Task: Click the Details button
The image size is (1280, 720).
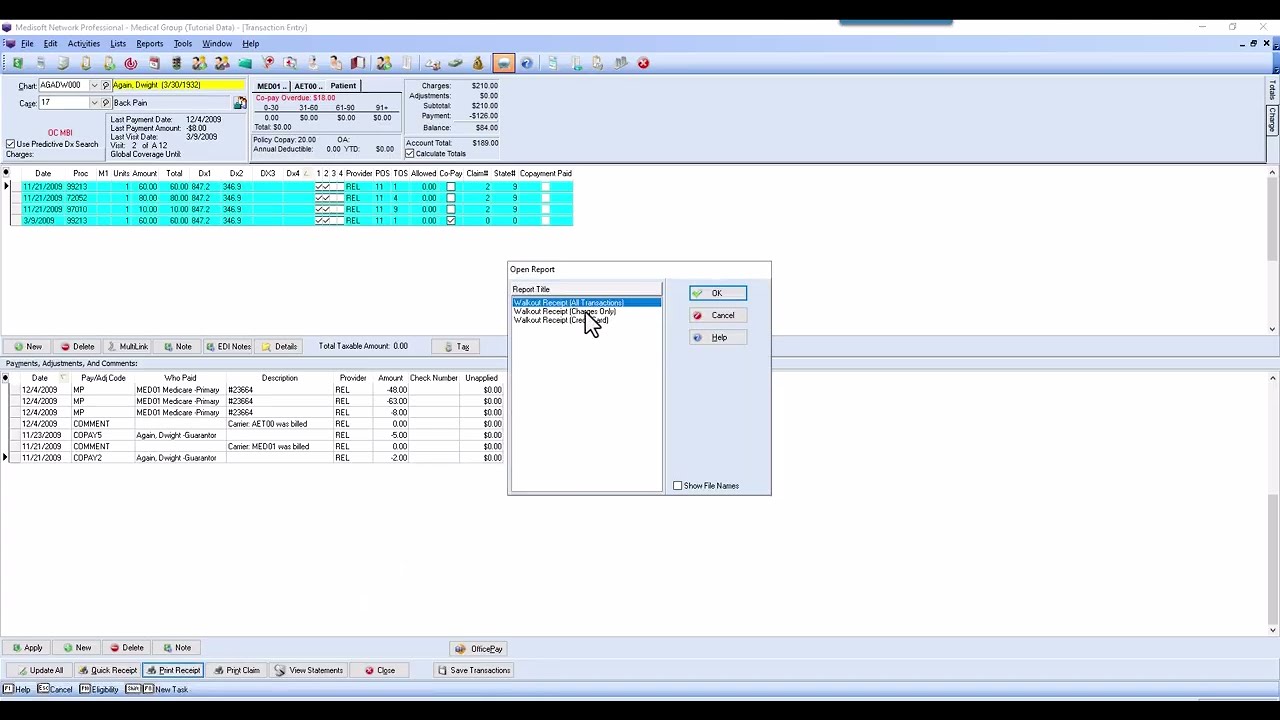Action: coord(279,347)
